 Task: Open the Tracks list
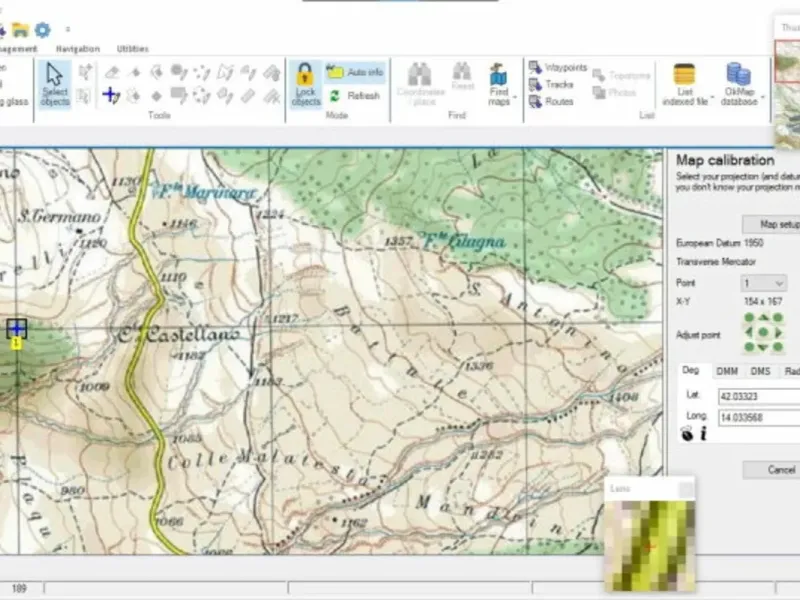click(551, 84)
